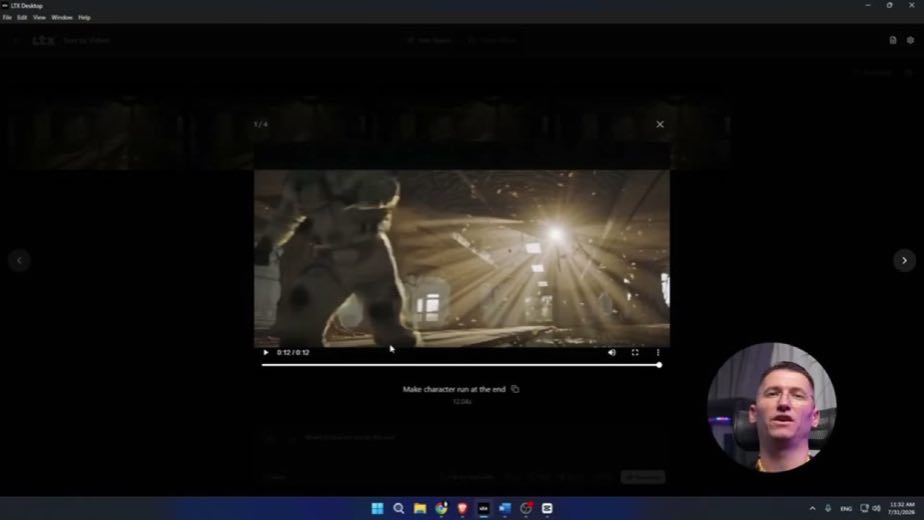Click the 1 / 4 counter label
This screenshot has height=520, width=924.
point(260,124)
